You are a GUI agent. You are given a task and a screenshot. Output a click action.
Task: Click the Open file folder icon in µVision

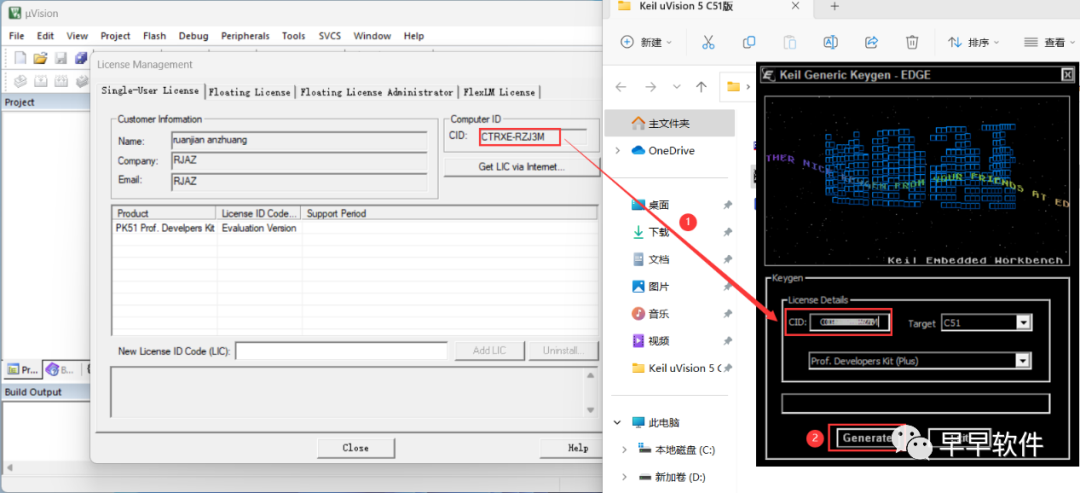coord(40,58)
